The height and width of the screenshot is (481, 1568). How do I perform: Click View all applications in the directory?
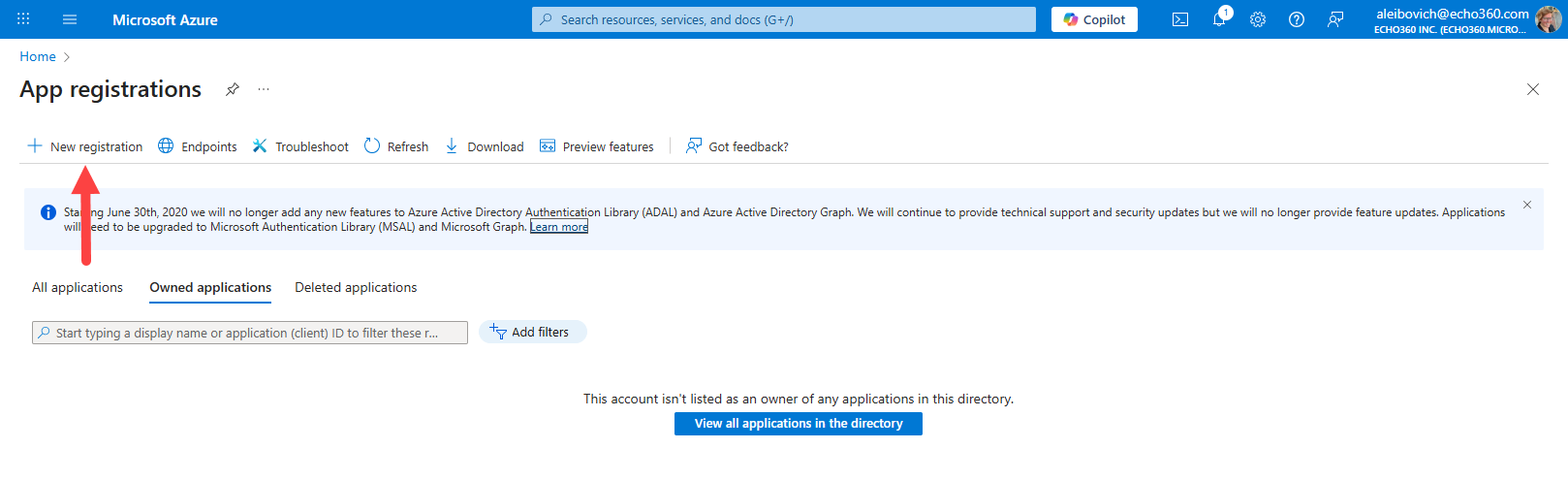(799, 424)
